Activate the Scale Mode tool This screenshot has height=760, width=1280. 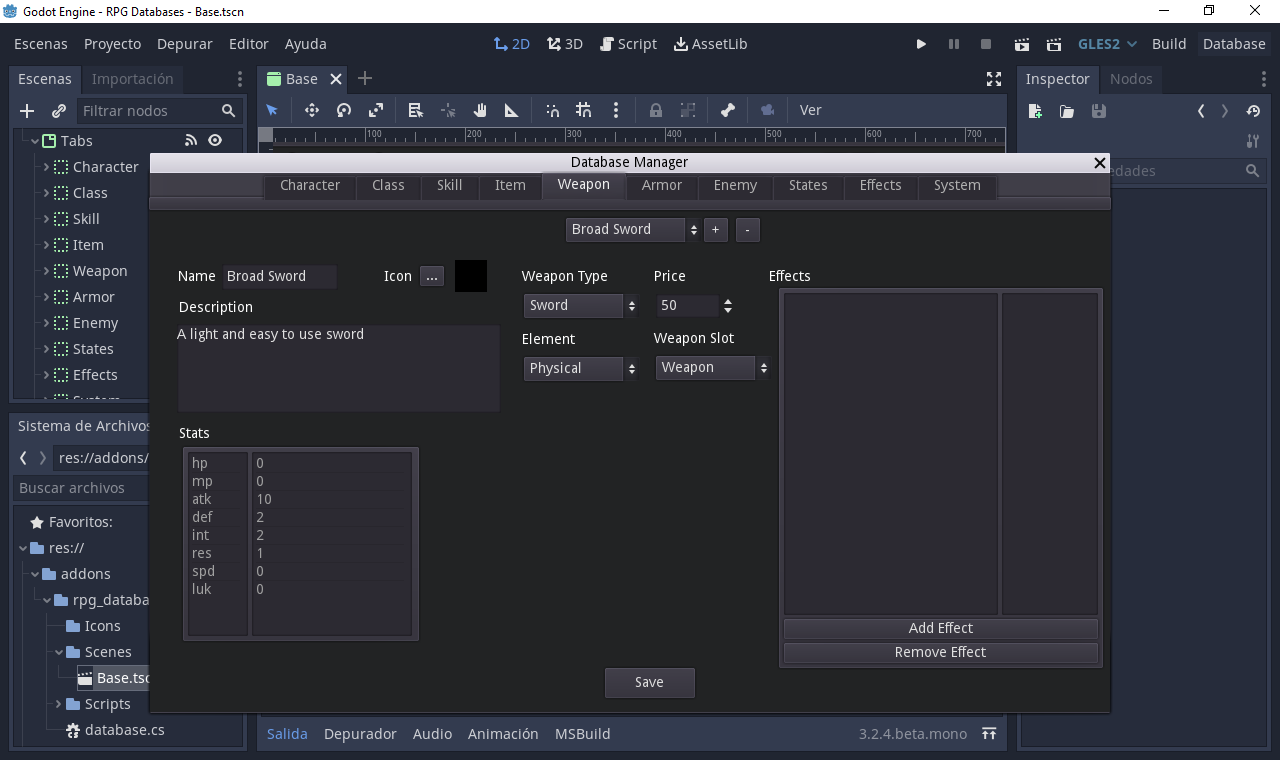pyautogui.click(x=376, y=110)
